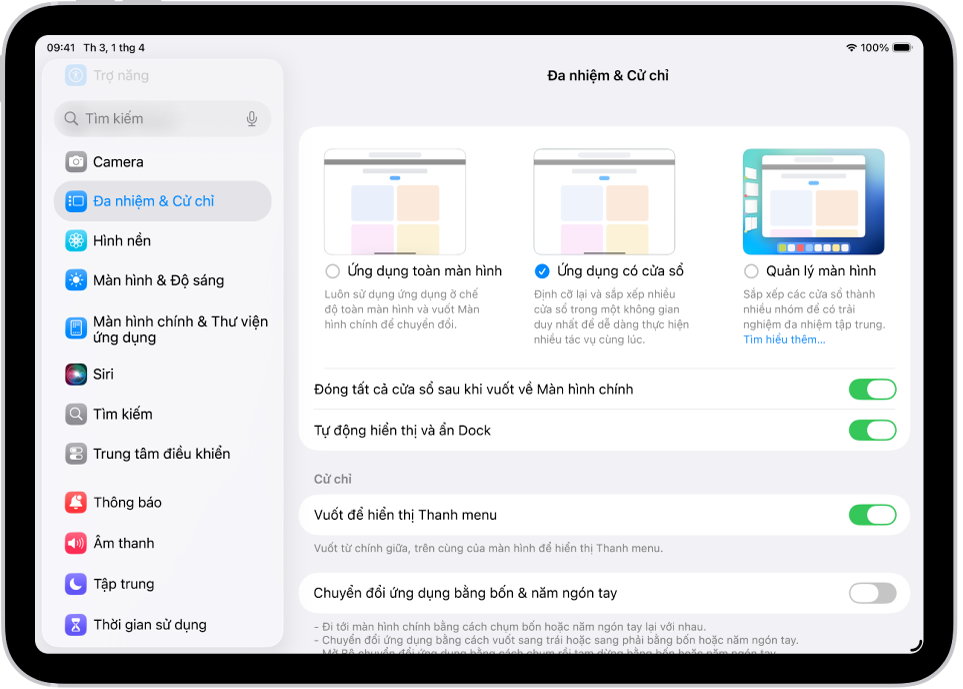Open Tập trung via the moon icon
The height and width of the screenshot is (689, 963).
(x=76, y=583)
